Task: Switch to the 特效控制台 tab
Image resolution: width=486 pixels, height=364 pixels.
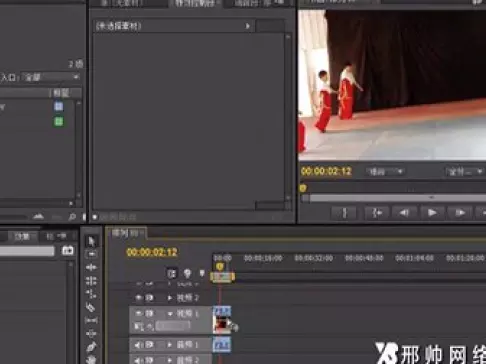Action: [x=196, y=3]
